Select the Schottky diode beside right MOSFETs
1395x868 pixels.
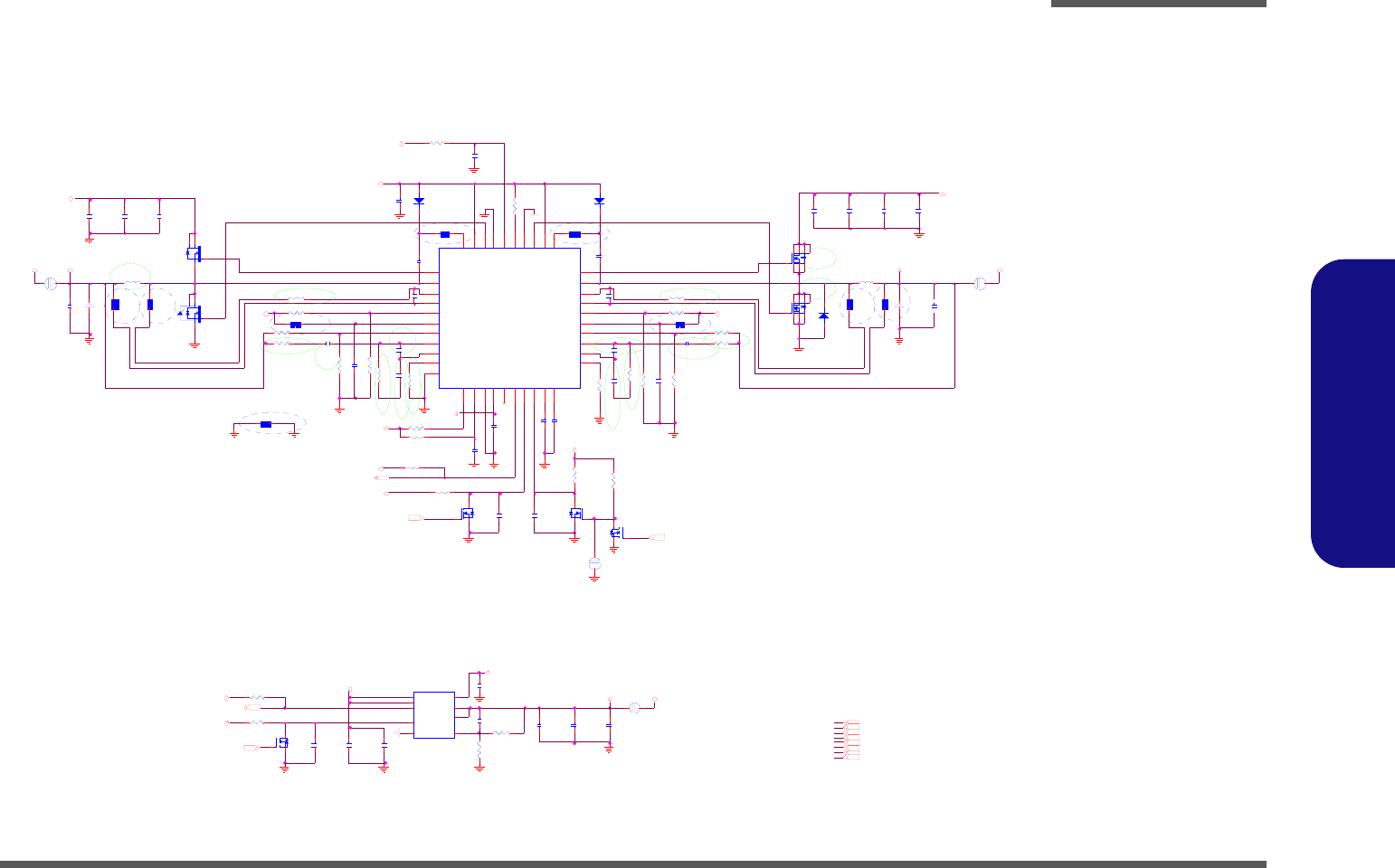[x=823, y=316]
